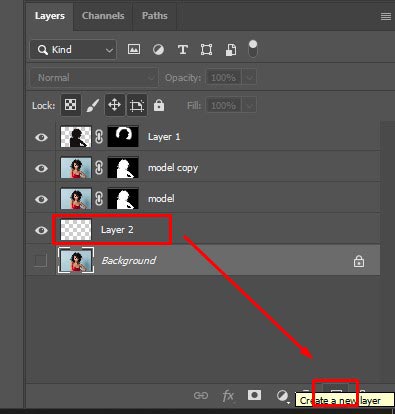Select Layer 1 mask thumbnail
Screen dimensions: 395x414
(123, 136)
